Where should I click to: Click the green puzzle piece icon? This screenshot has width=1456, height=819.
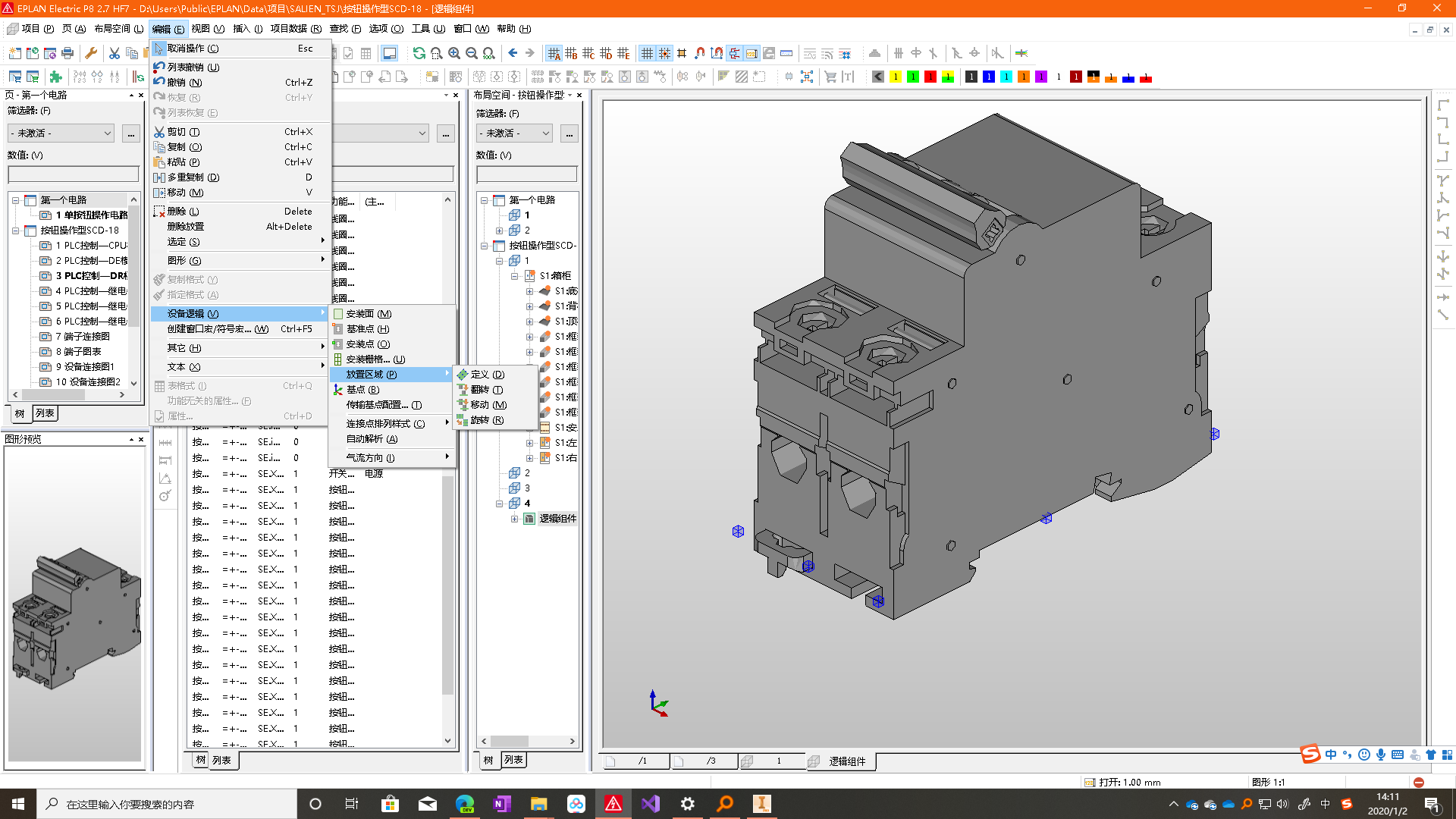[55, 77]
